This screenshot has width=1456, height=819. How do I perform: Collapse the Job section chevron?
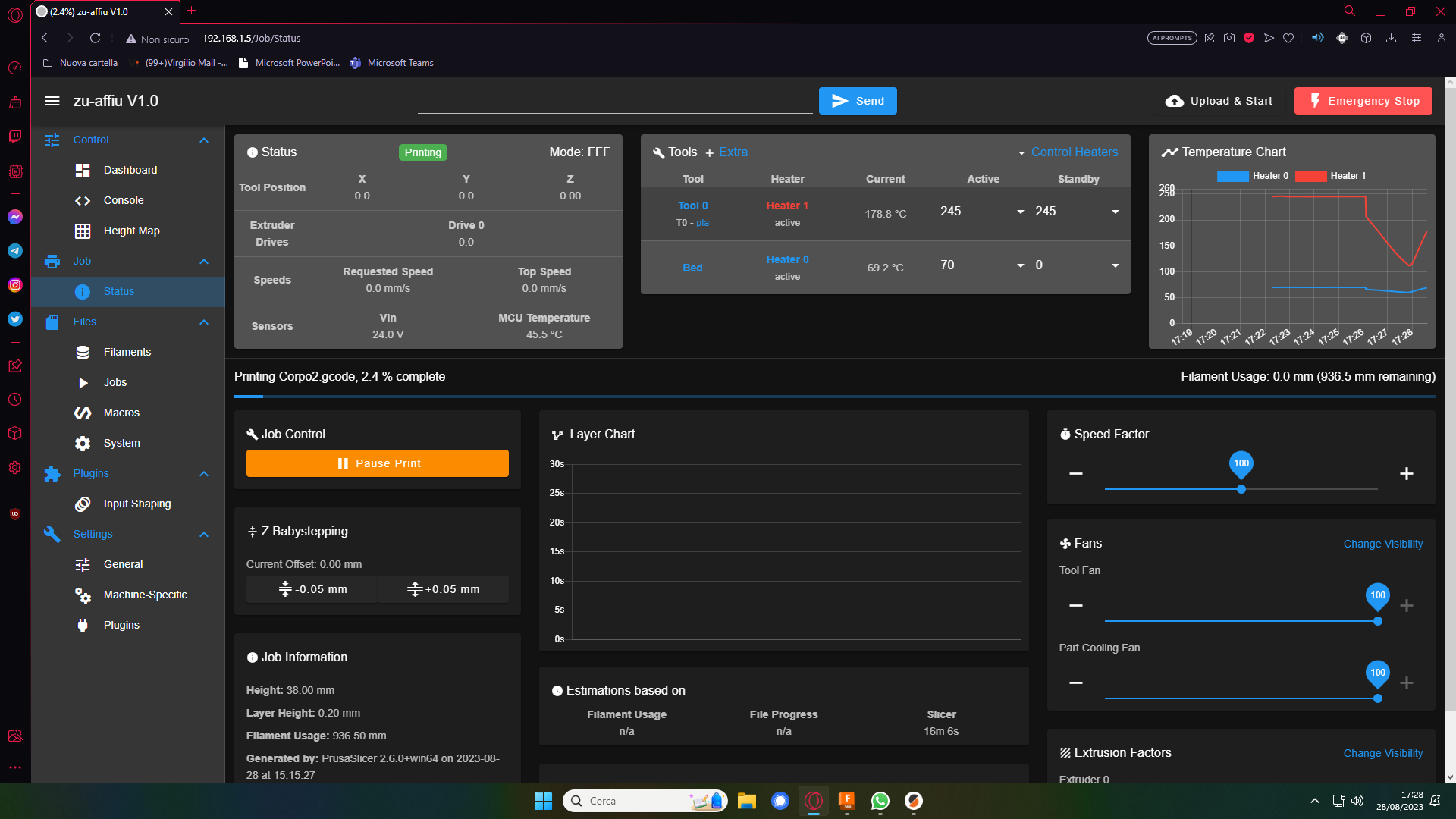(204, 261)
